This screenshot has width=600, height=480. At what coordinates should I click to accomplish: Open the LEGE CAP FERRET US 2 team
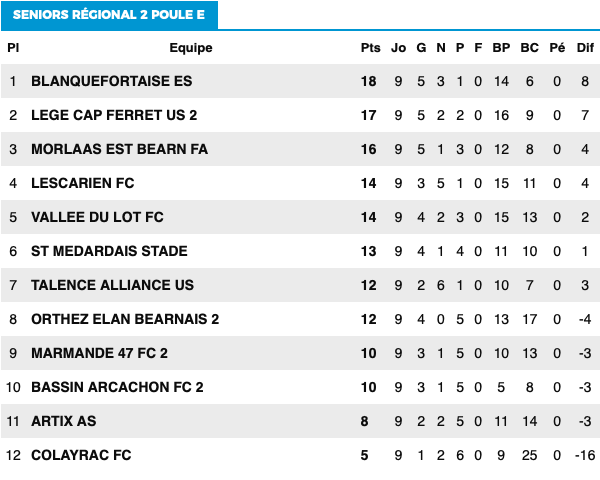click(x=114, y=115)
